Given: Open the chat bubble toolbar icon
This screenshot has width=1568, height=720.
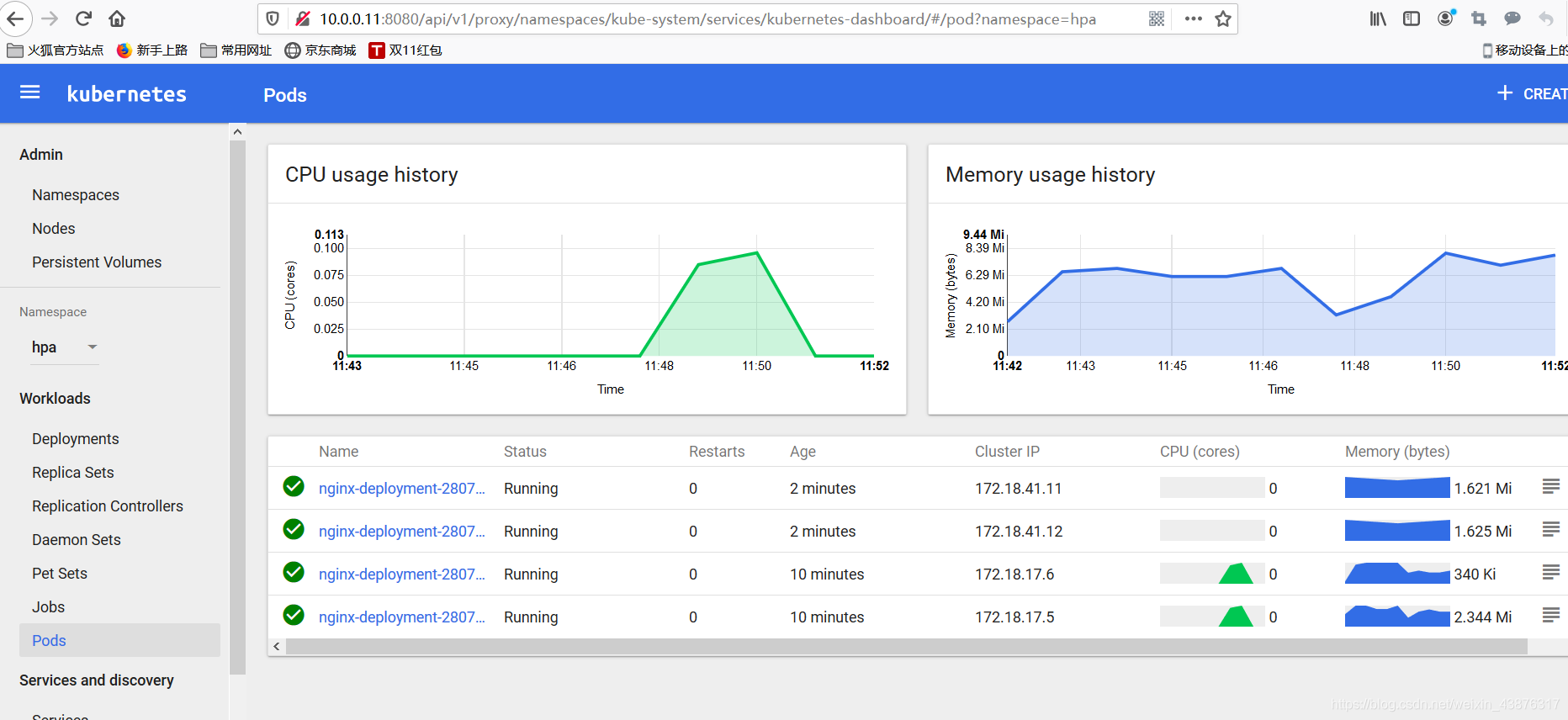Looking at the screenshot, I should pos(1512,19).
